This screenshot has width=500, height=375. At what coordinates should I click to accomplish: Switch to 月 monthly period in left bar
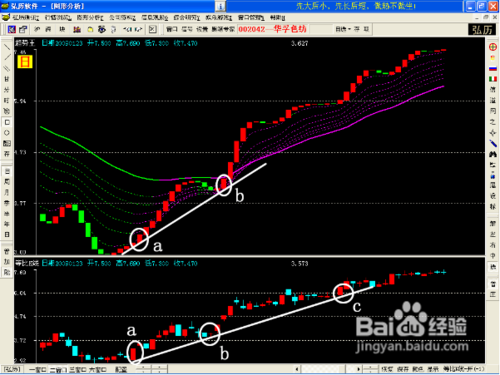(x=7, y=192)
